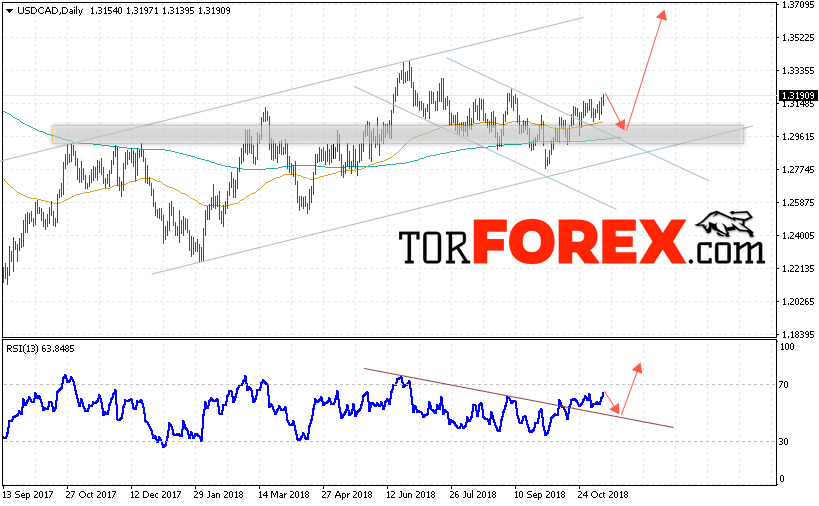This screenshot has width=819, height=506.
Task: Click the RSI(13) 63.8485 indicator label
Action: coord(40,348)
